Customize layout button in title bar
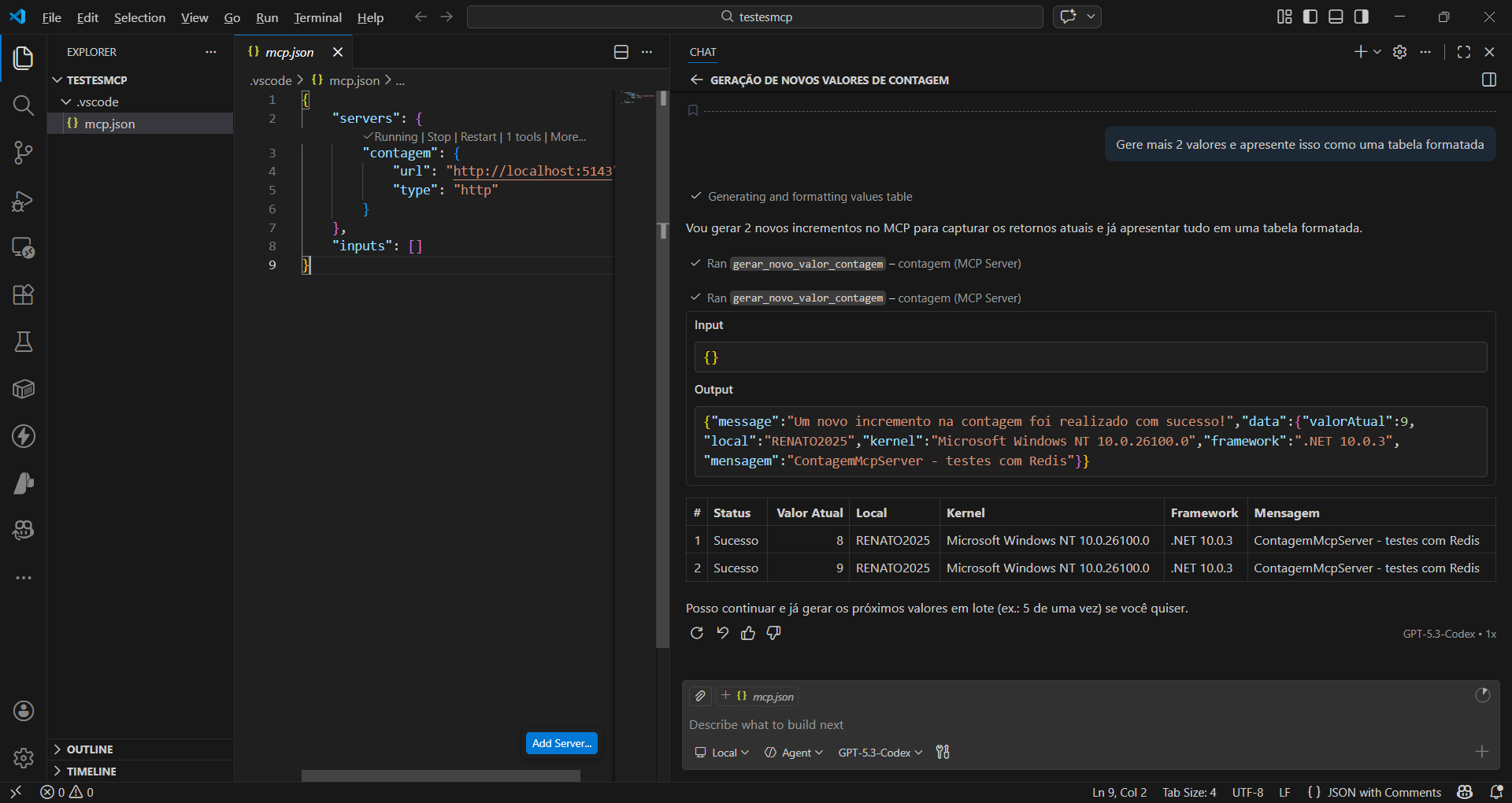1512x803 pixels. pos(1284,17)
